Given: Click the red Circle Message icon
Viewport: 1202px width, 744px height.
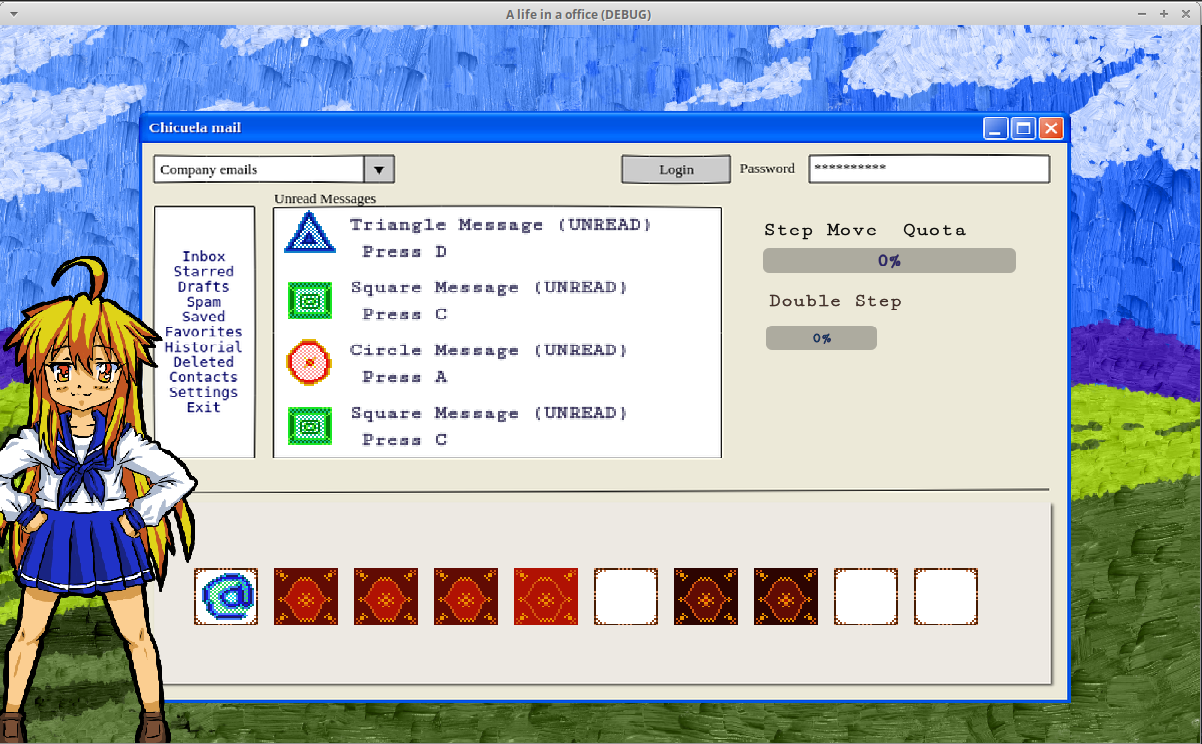Looking at the screenshot, I should tap(309, 362).
